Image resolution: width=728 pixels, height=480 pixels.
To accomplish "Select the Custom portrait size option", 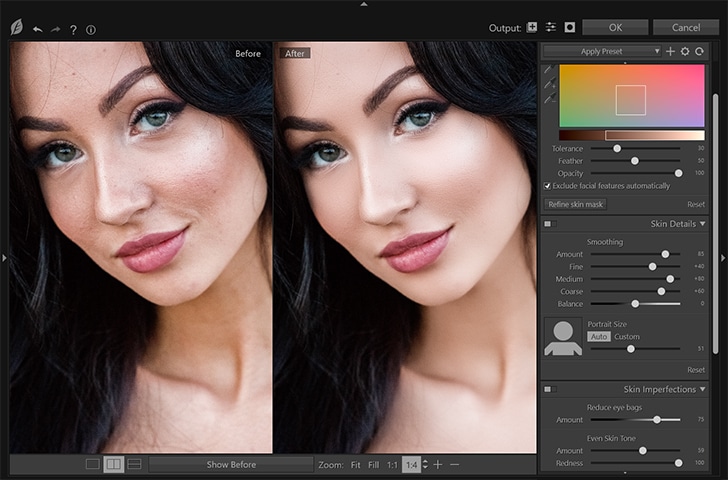I will coord(627,337).
